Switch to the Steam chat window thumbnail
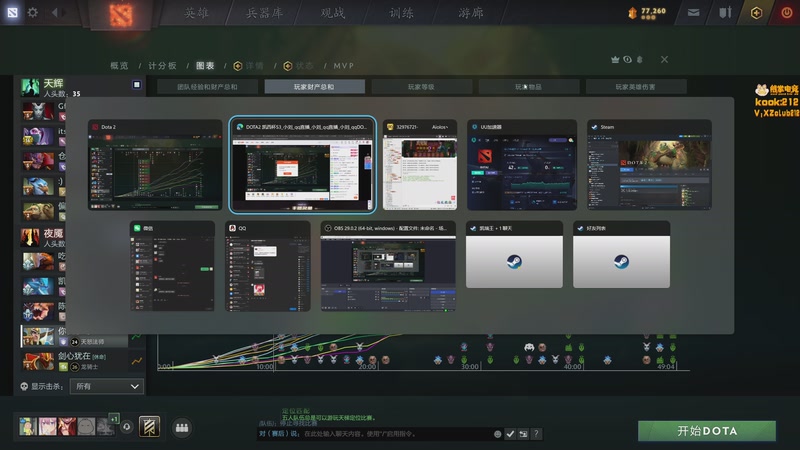 pyautogui.click(x=514, y=254)
